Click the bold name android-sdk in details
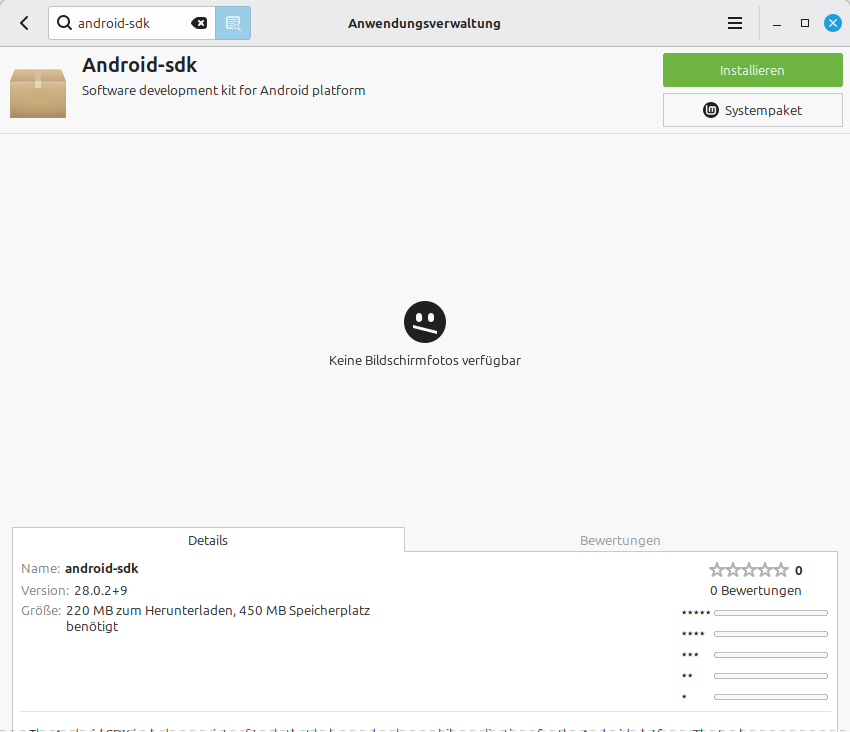Viewport: 850px width, 732px height. [101, 568]
